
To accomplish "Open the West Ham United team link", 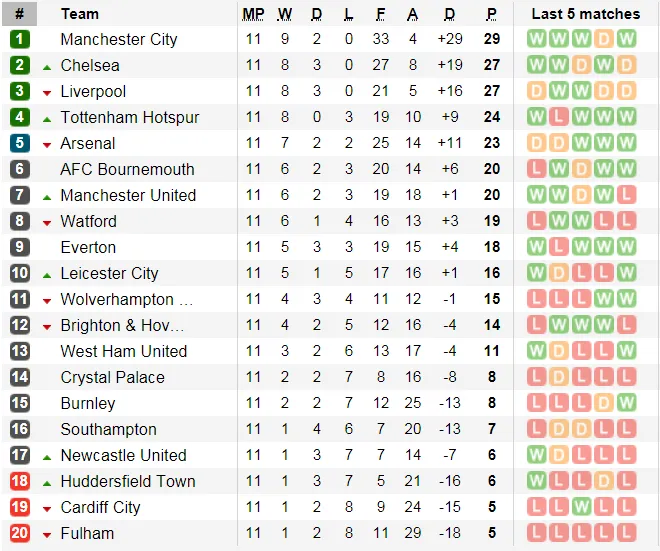I will [124, 351].
